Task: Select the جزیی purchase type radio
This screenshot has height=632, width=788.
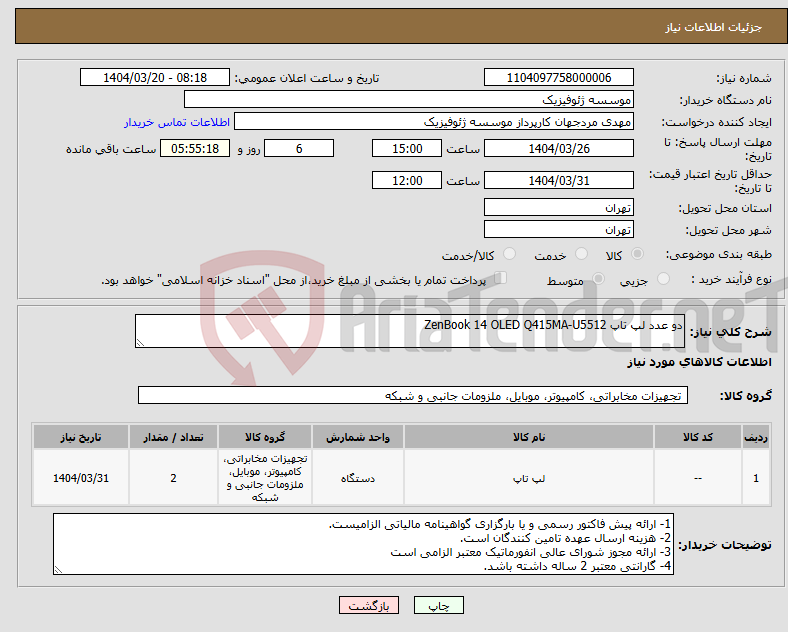Action: [x=663, y=279]
